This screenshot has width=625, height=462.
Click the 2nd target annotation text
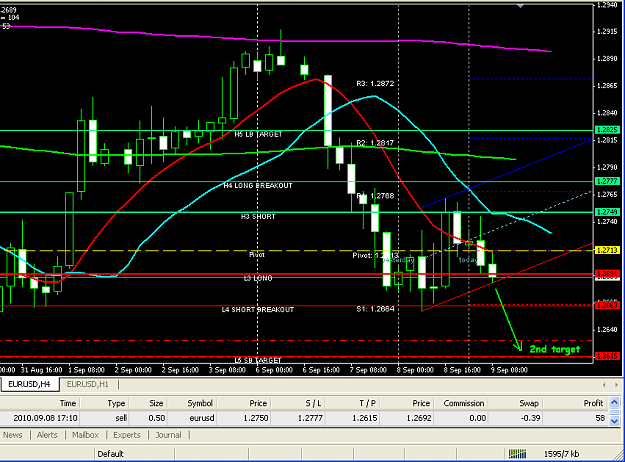click(x=554, y=350)
